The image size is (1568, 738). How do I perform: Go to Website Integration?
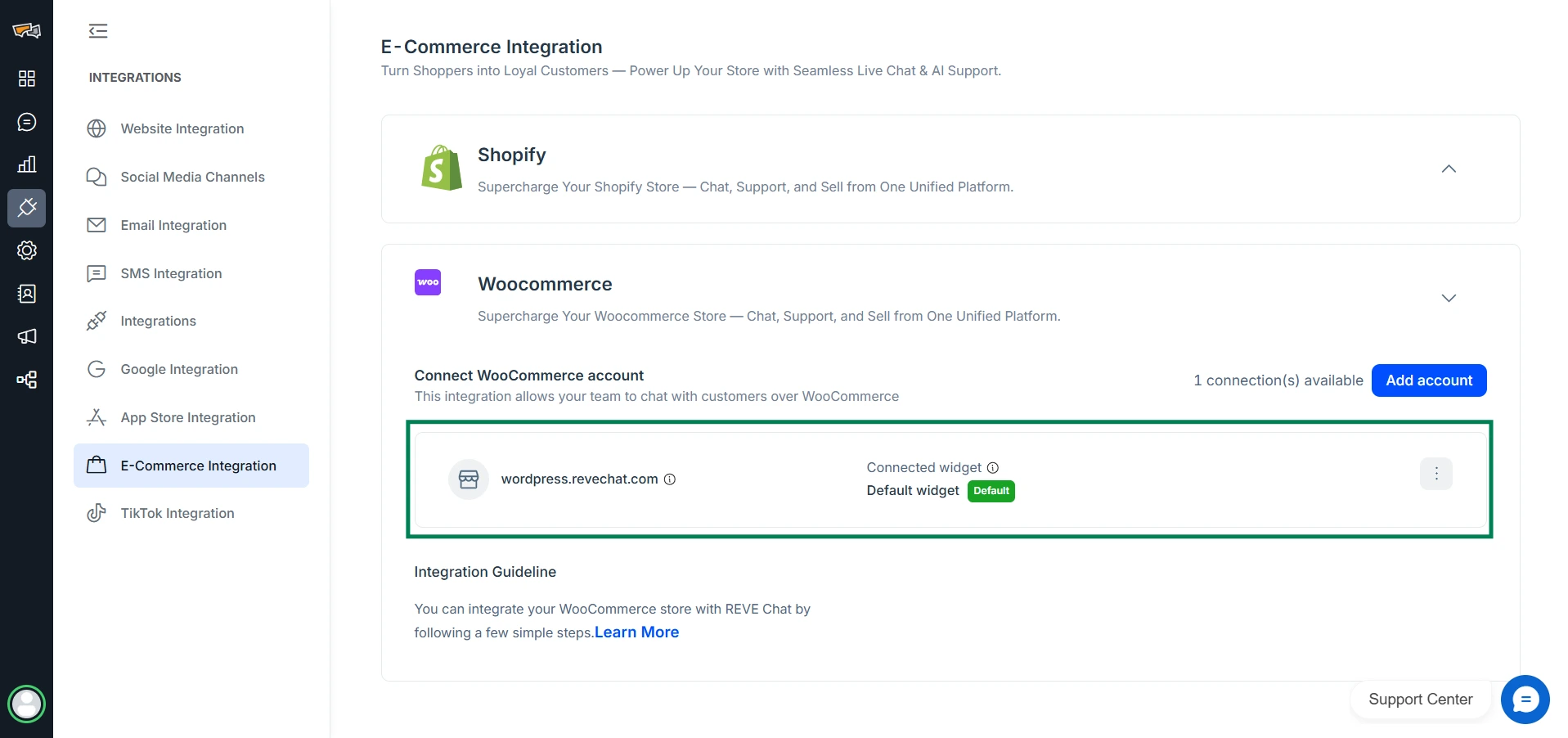tap(191, 128)
